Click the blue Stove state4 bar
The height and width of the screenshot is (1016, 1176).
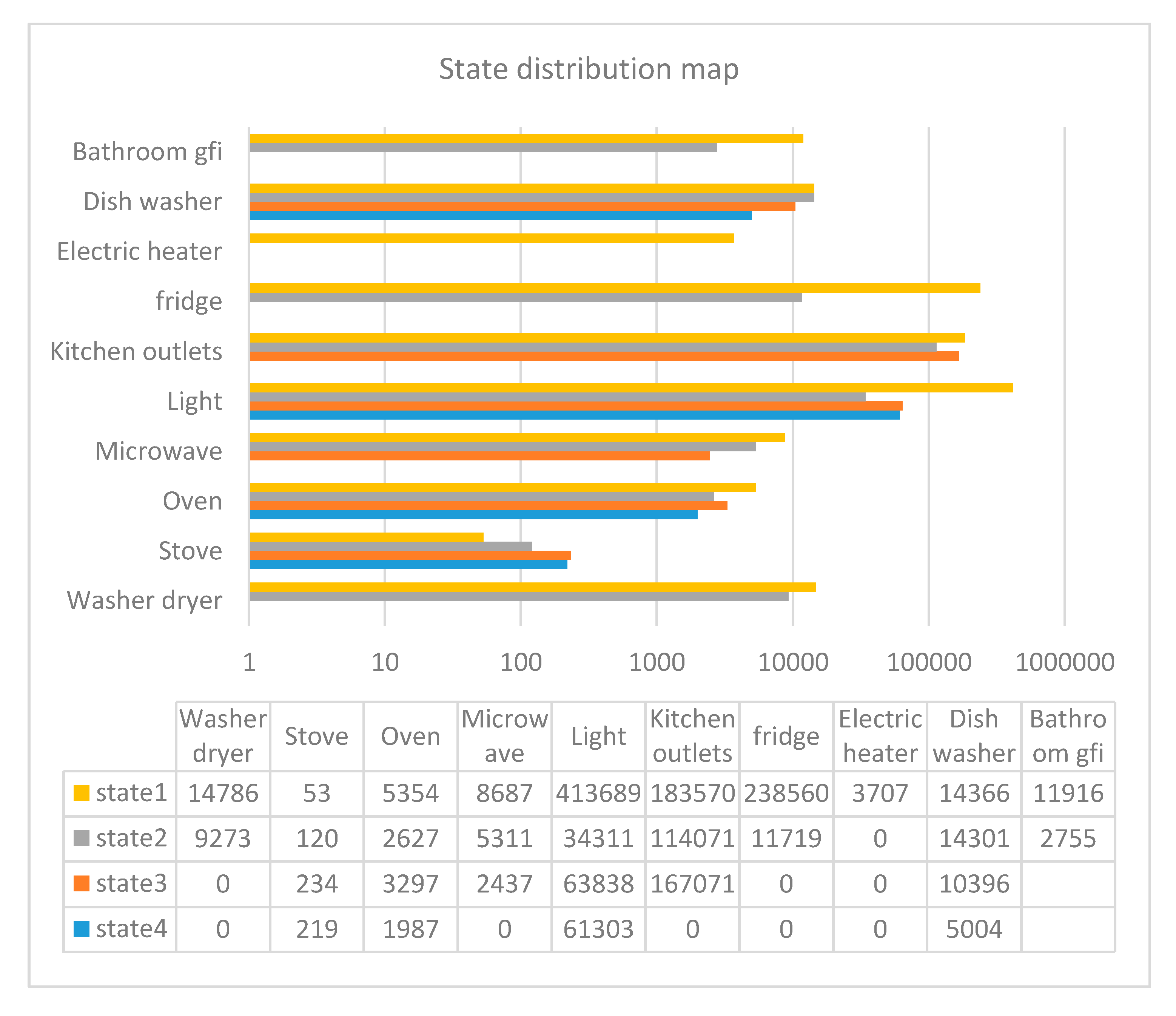(x=408, y=565)
